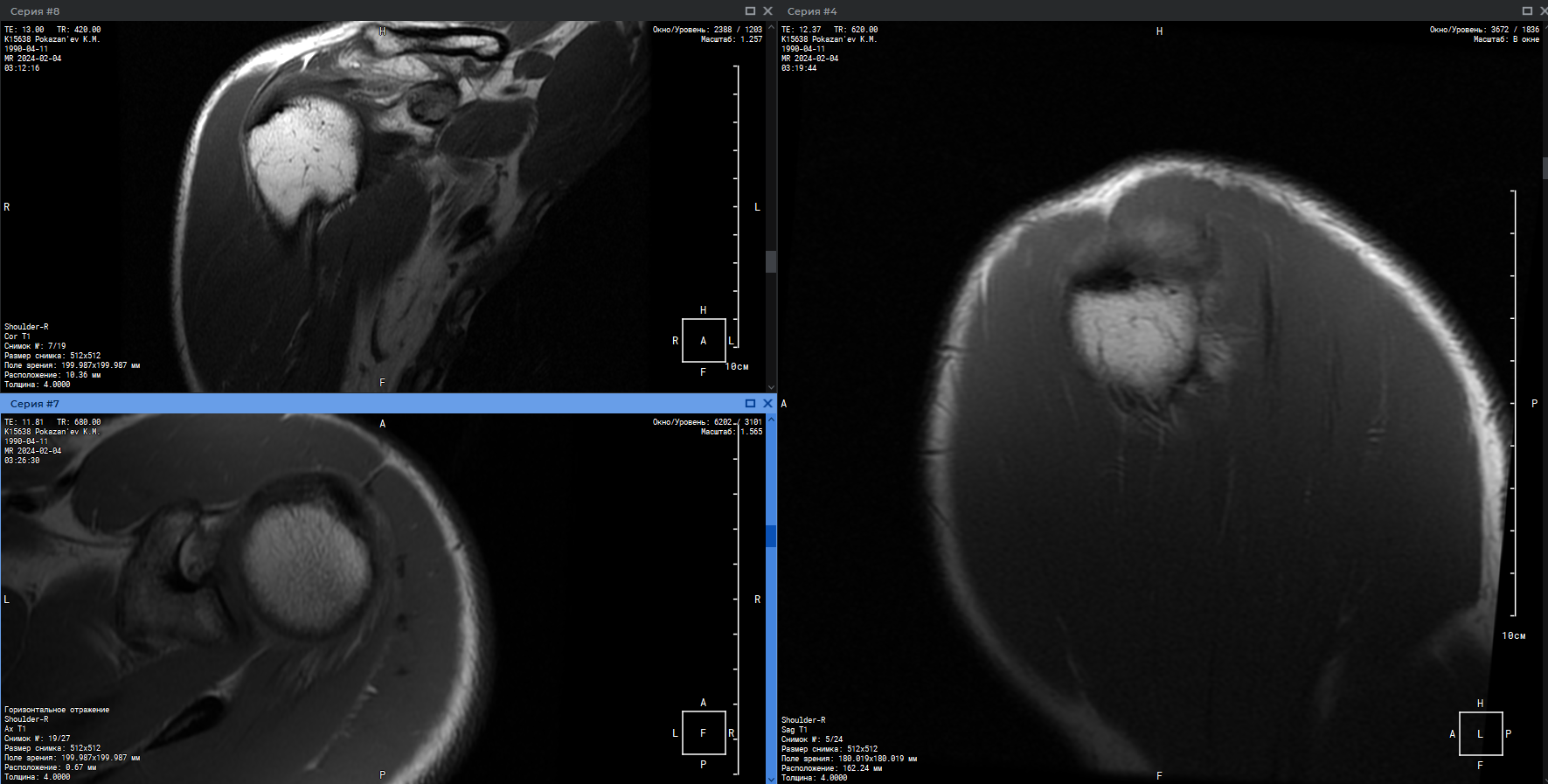Click the orientation cube marked L in Серия #4
1548x784 pixels.
1481,734
